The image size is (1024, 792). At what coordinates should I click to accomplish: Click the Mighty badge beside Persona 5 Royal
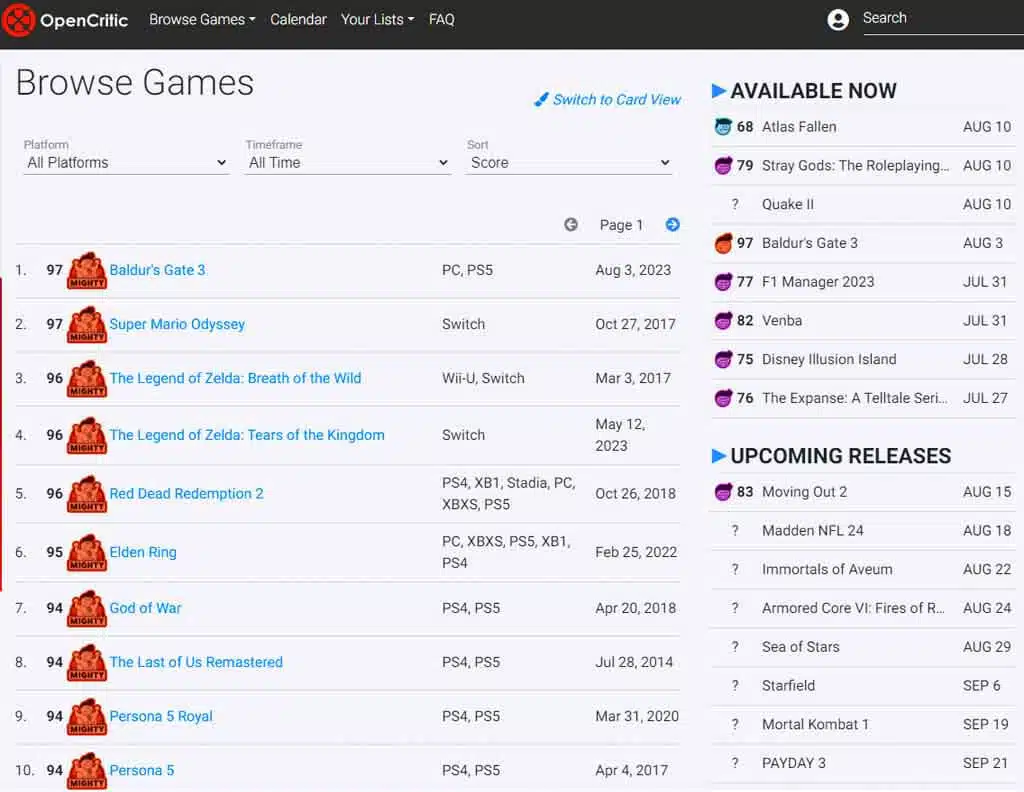click(87, 717)
